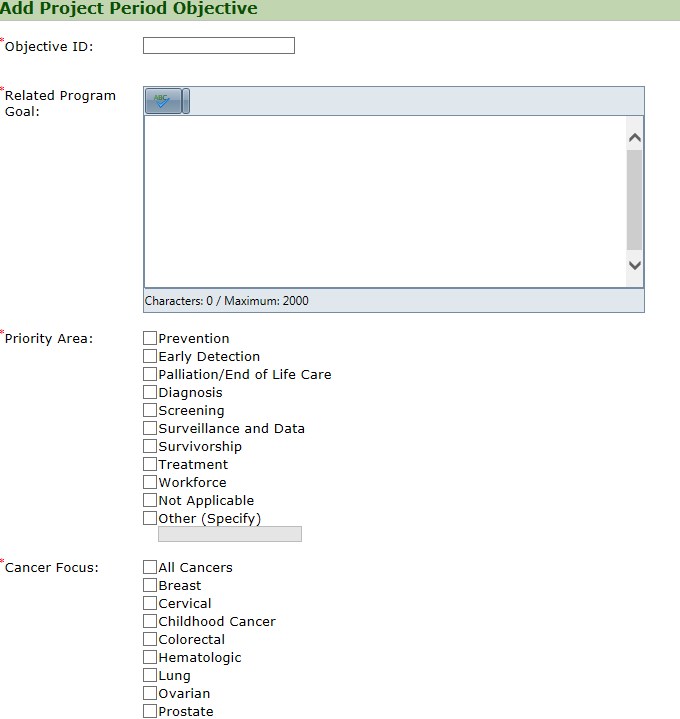This screenshot has width=680, height=719.
Task: Check All Cancers focus
Action: tap(150, 567)
